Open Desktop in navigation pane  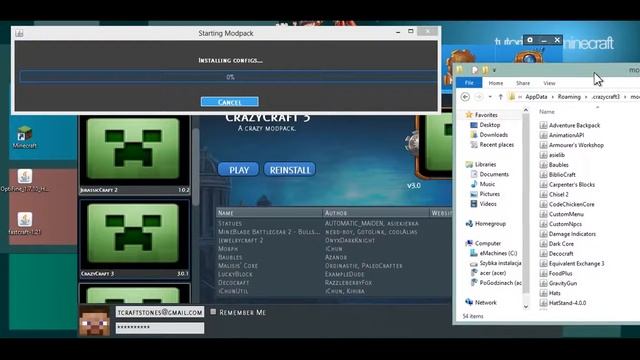485,125
